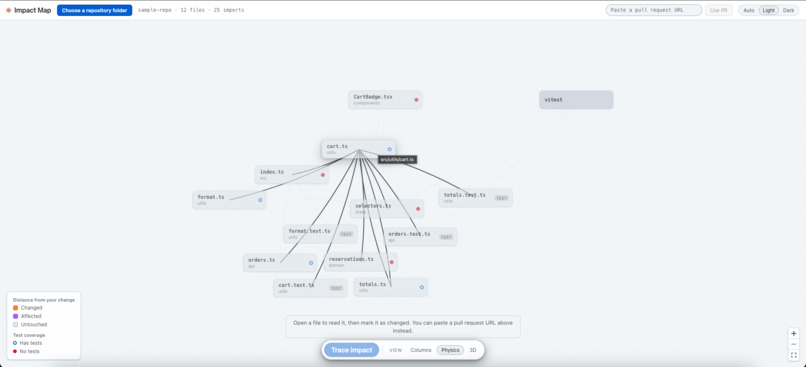Zoom in with the plus button

794,333
